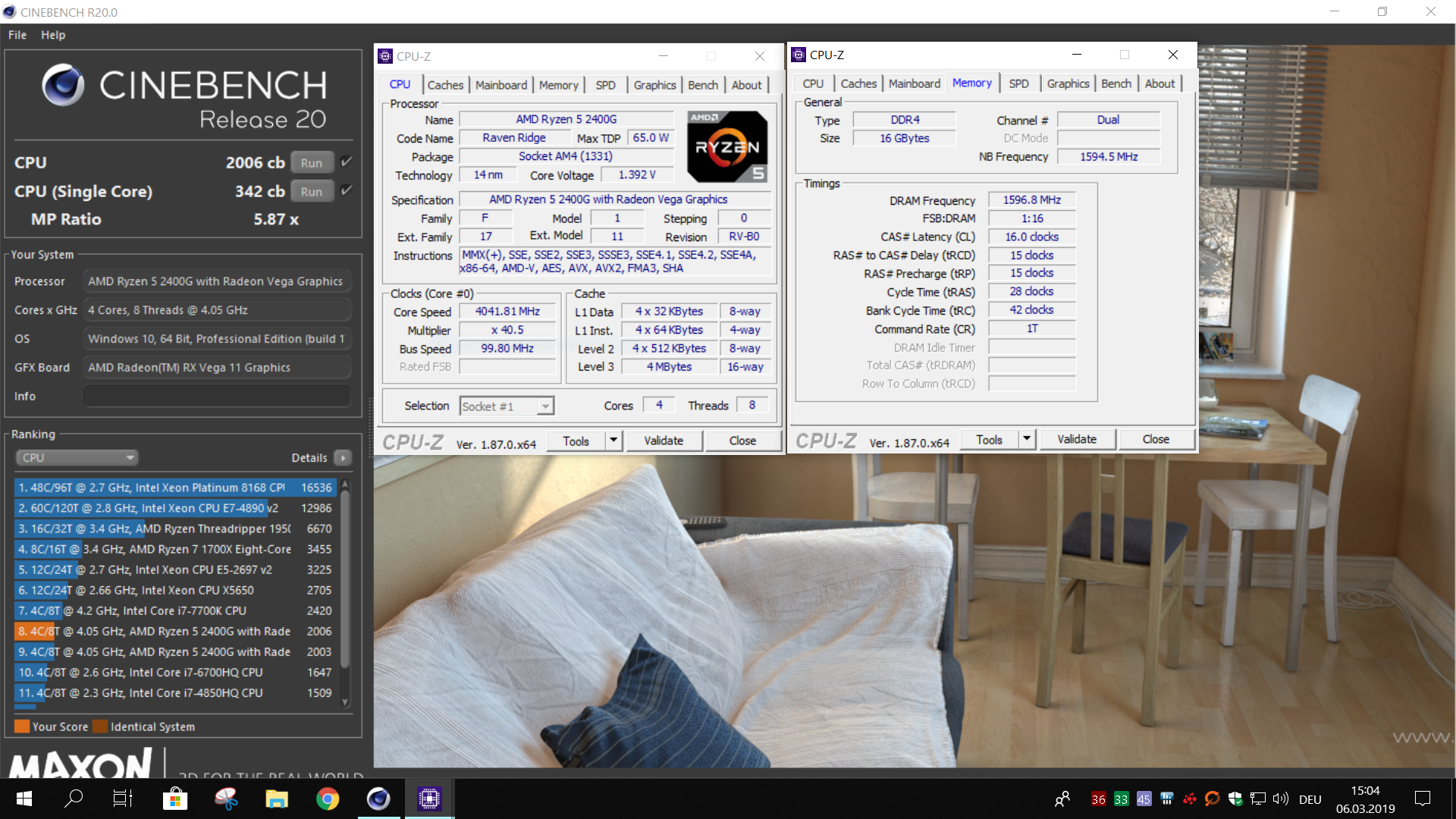Open the orange gauge tray icon
The width and height of the screenshot is (1456, 819).
[x=1213, y=799]
